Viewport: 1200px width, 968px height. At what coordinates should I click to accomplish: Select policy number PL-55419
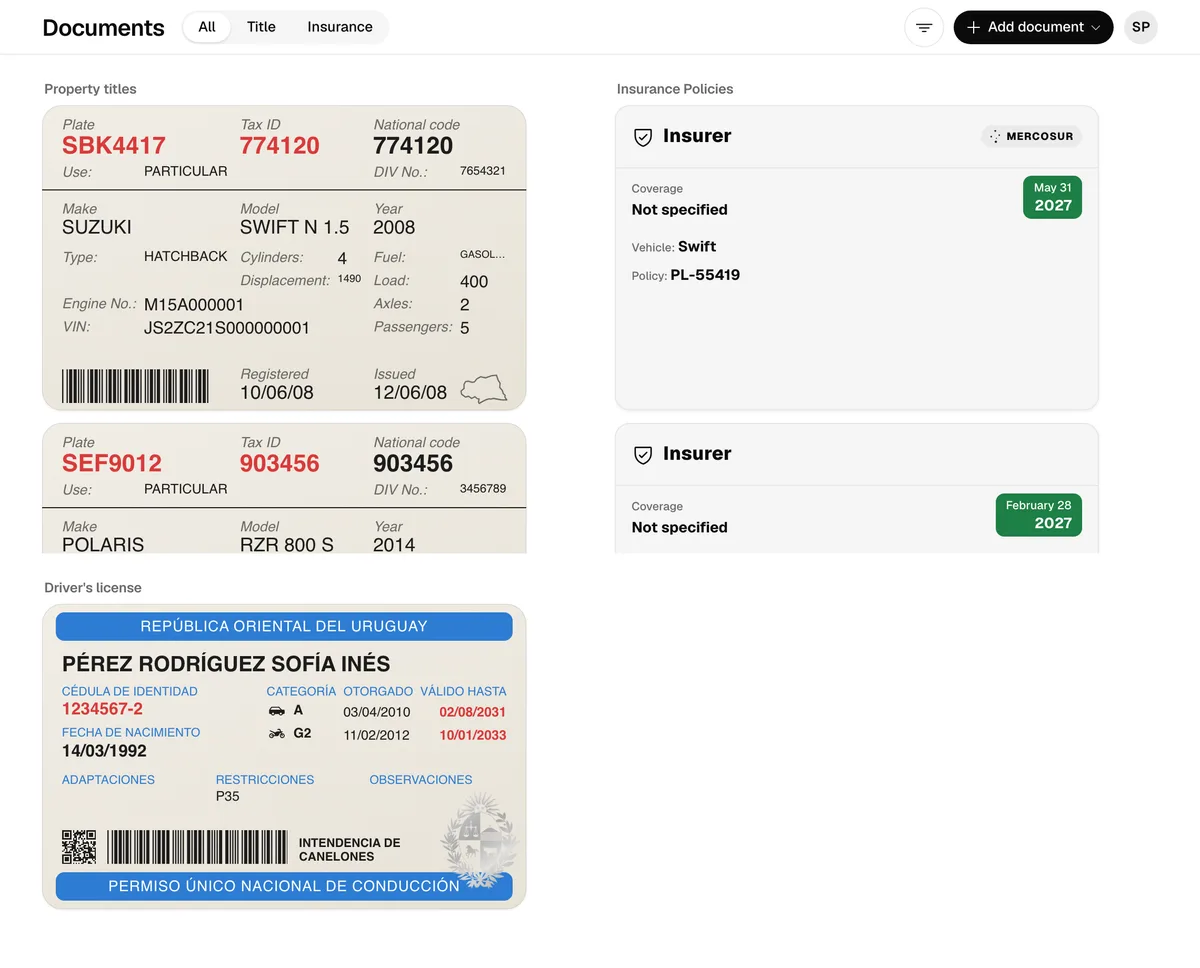(705, 275)
